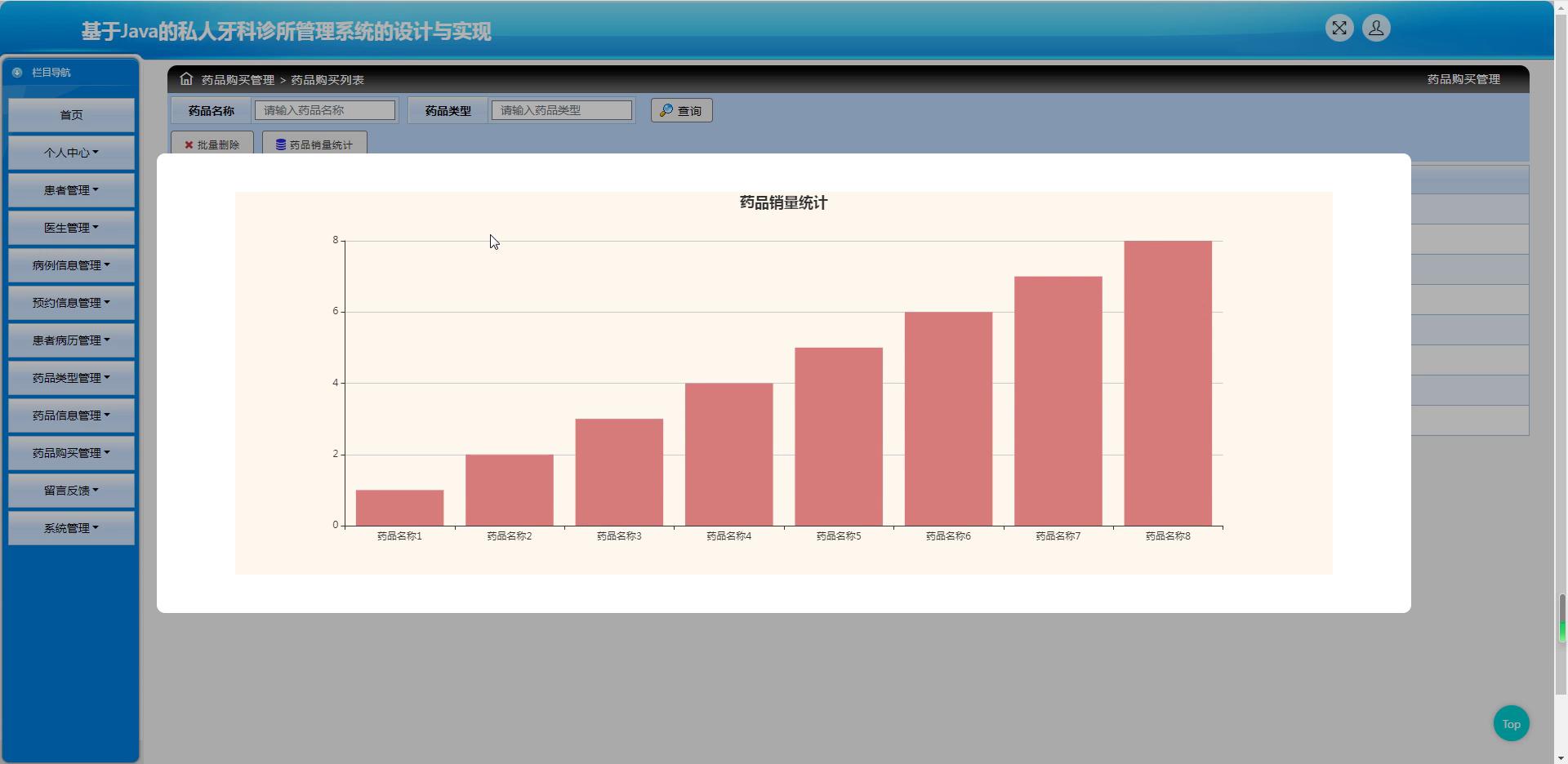Expand the 医生管理 menu
The image size is (1568, 764).
[72, 228]
